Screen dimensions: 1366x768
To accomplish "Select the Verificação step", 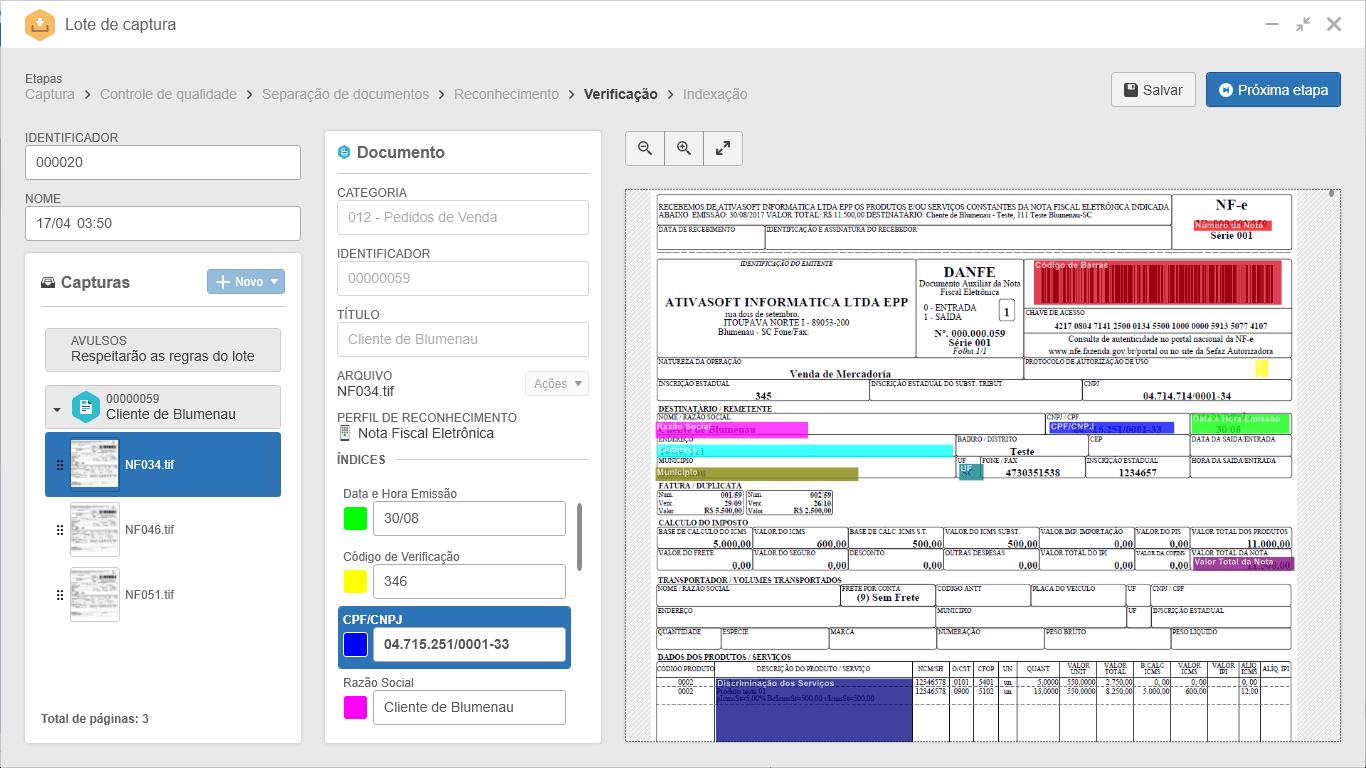I will 621,94.
